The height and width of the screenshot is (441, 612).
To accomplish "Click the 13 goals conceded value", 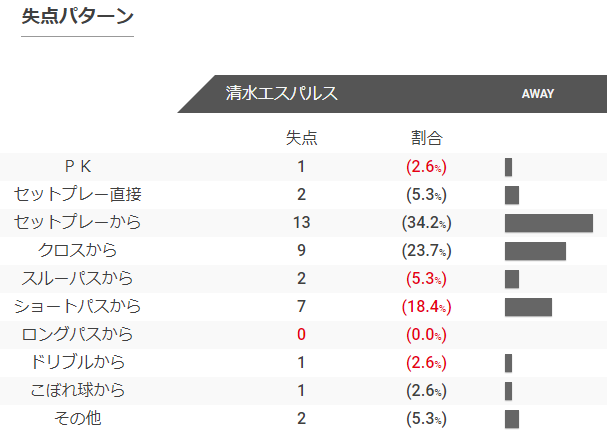I will click(x=301, y=222).
